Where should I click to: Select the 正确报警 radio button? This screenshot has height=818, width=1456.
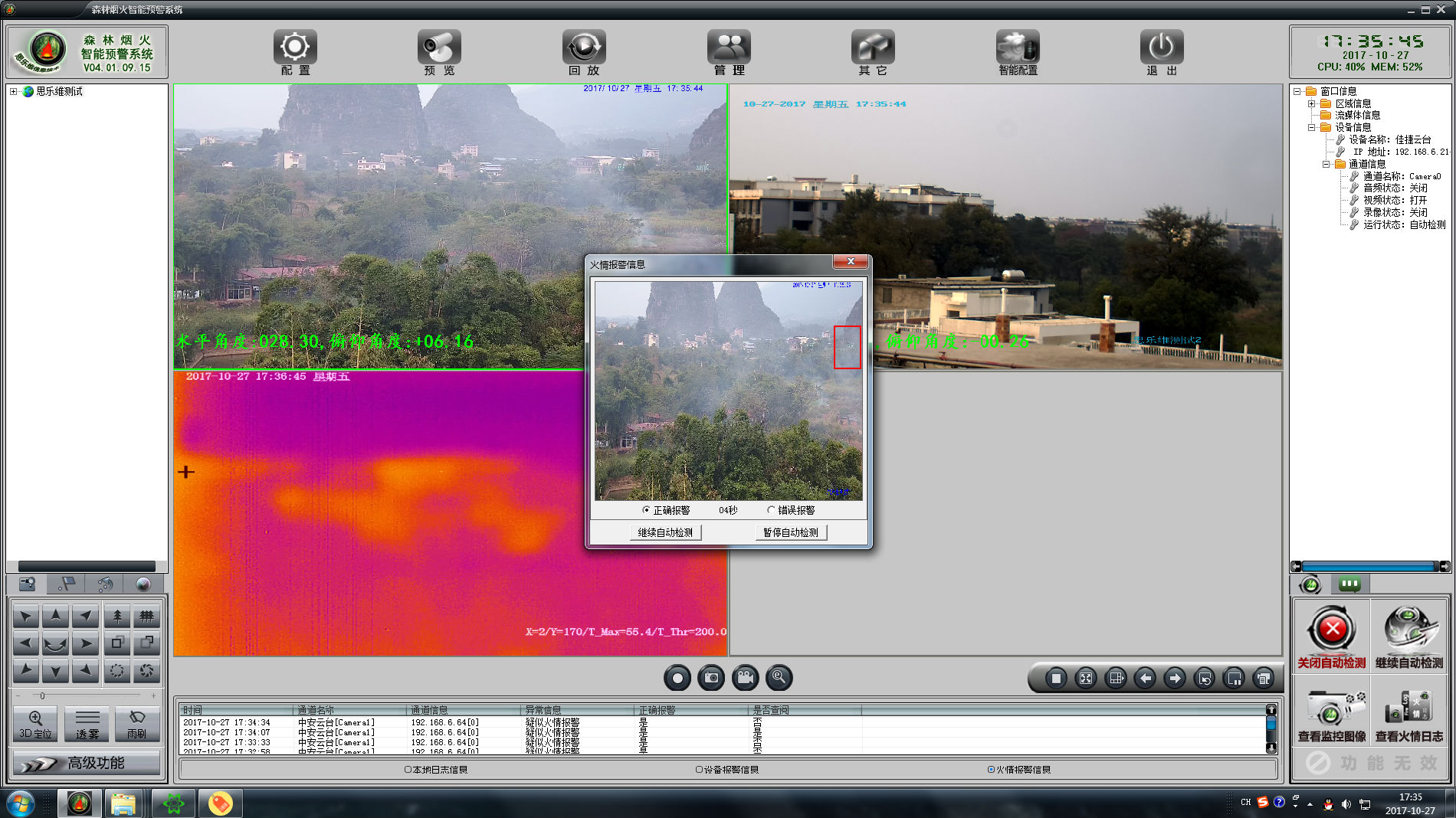pyautogui.click(x=647, y=510)
